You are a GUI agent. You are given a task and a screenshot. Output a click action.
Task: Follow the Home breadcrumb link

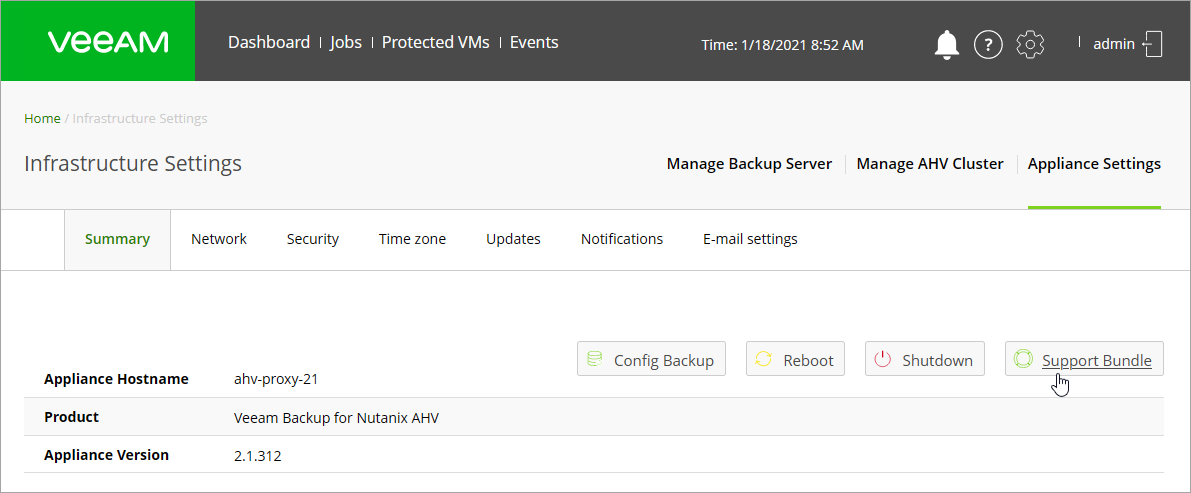42,118
